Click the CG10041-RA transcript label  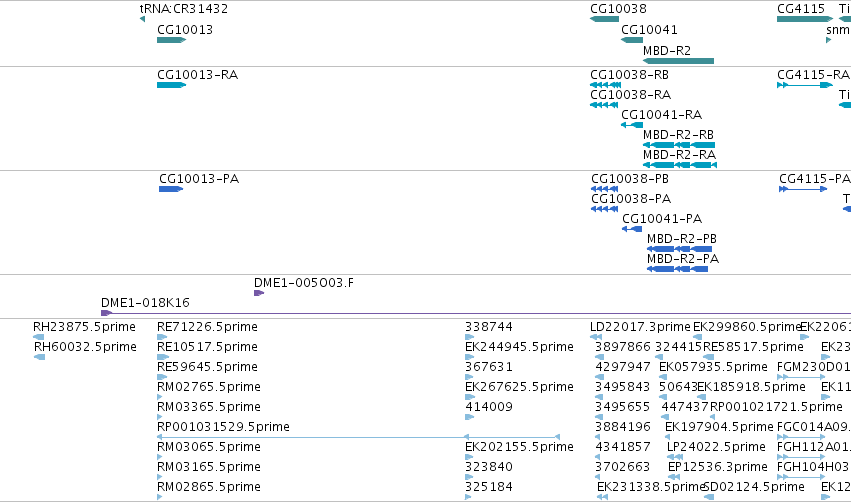662,115
